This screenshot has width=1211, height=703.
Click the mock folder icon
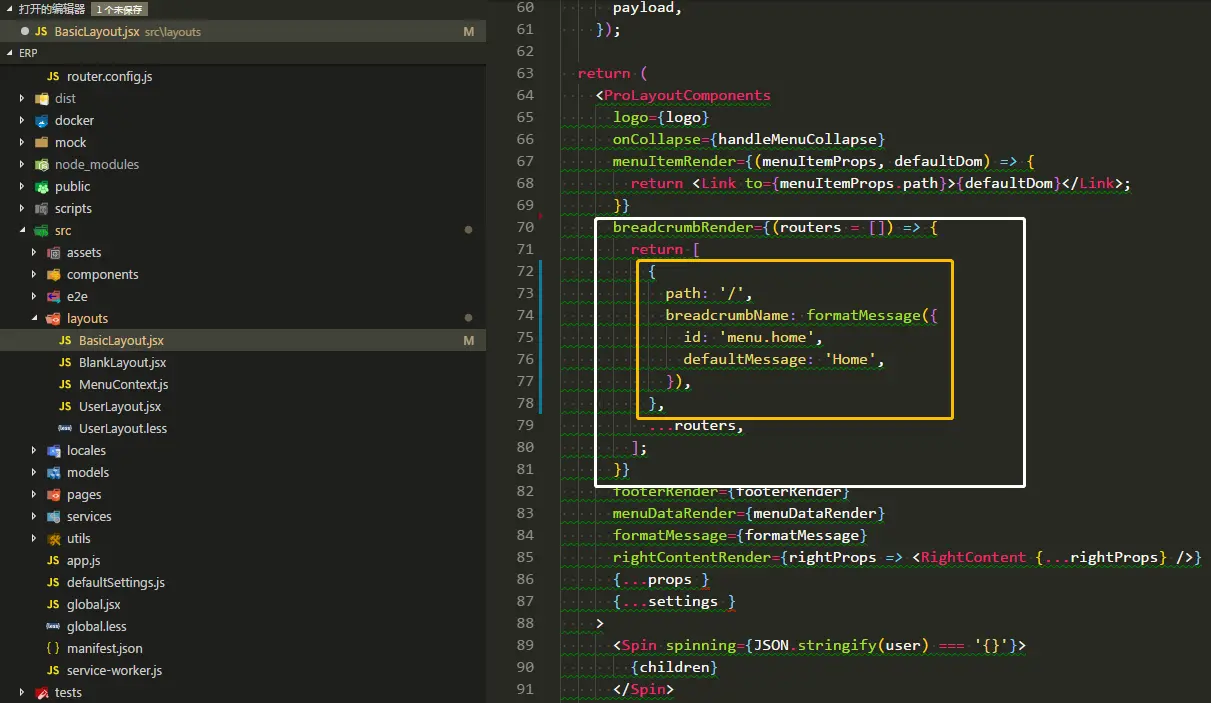coord(41,142)
